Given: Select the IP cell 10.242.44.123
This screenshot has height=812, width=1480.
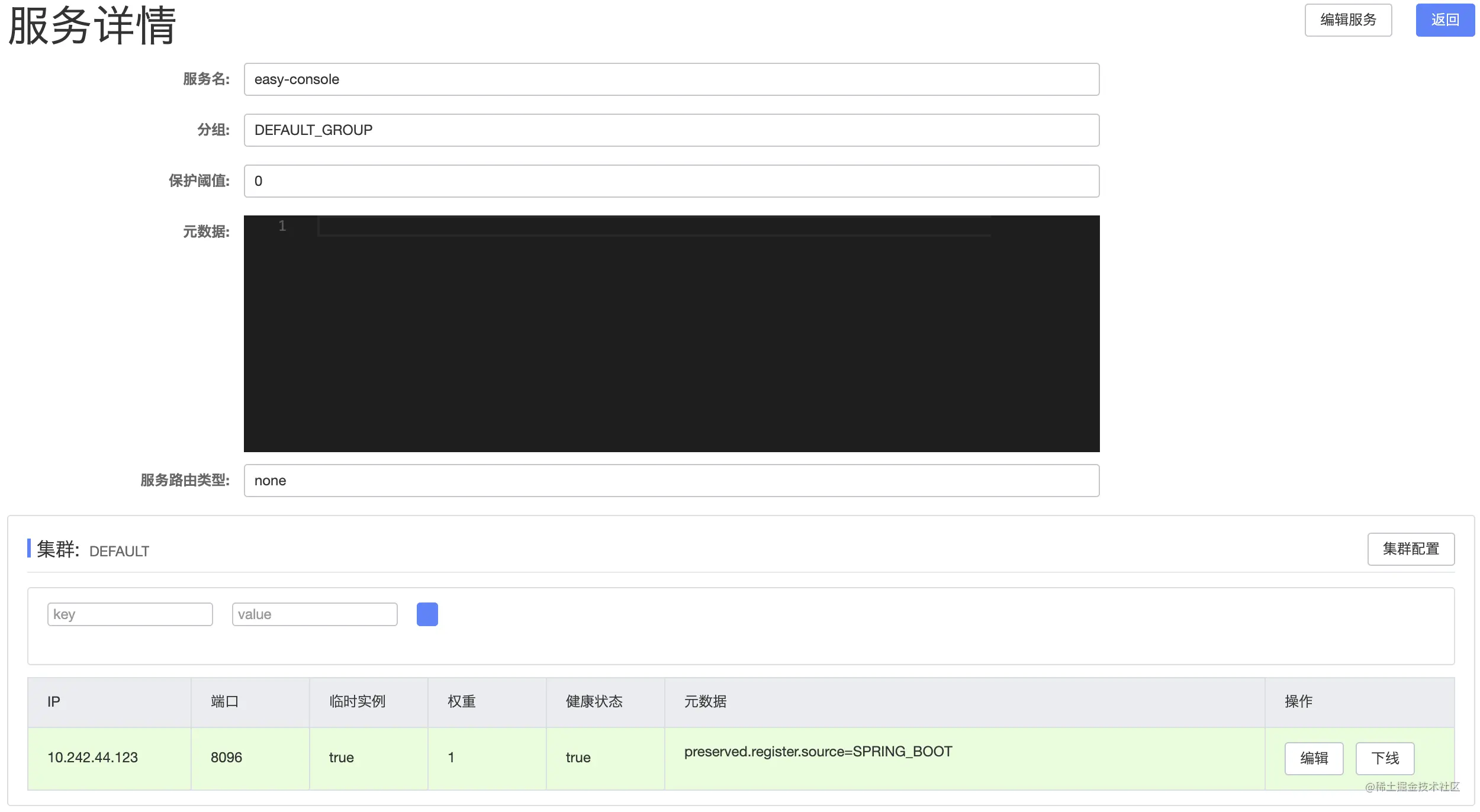Looking at the screenshot, I should [x=93, y=757].
